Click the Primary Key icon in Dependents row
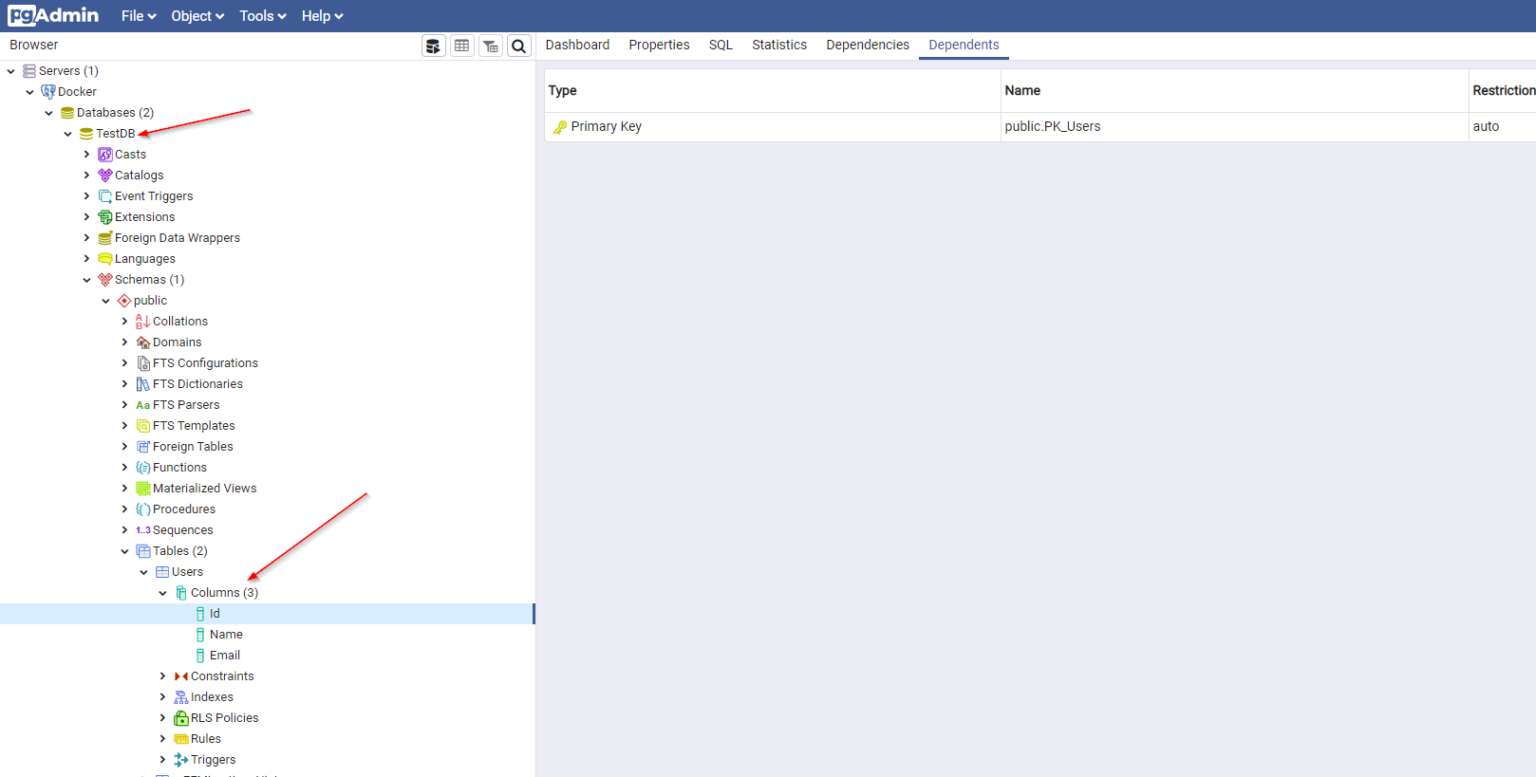1536x777 pixels. point(560,127)
